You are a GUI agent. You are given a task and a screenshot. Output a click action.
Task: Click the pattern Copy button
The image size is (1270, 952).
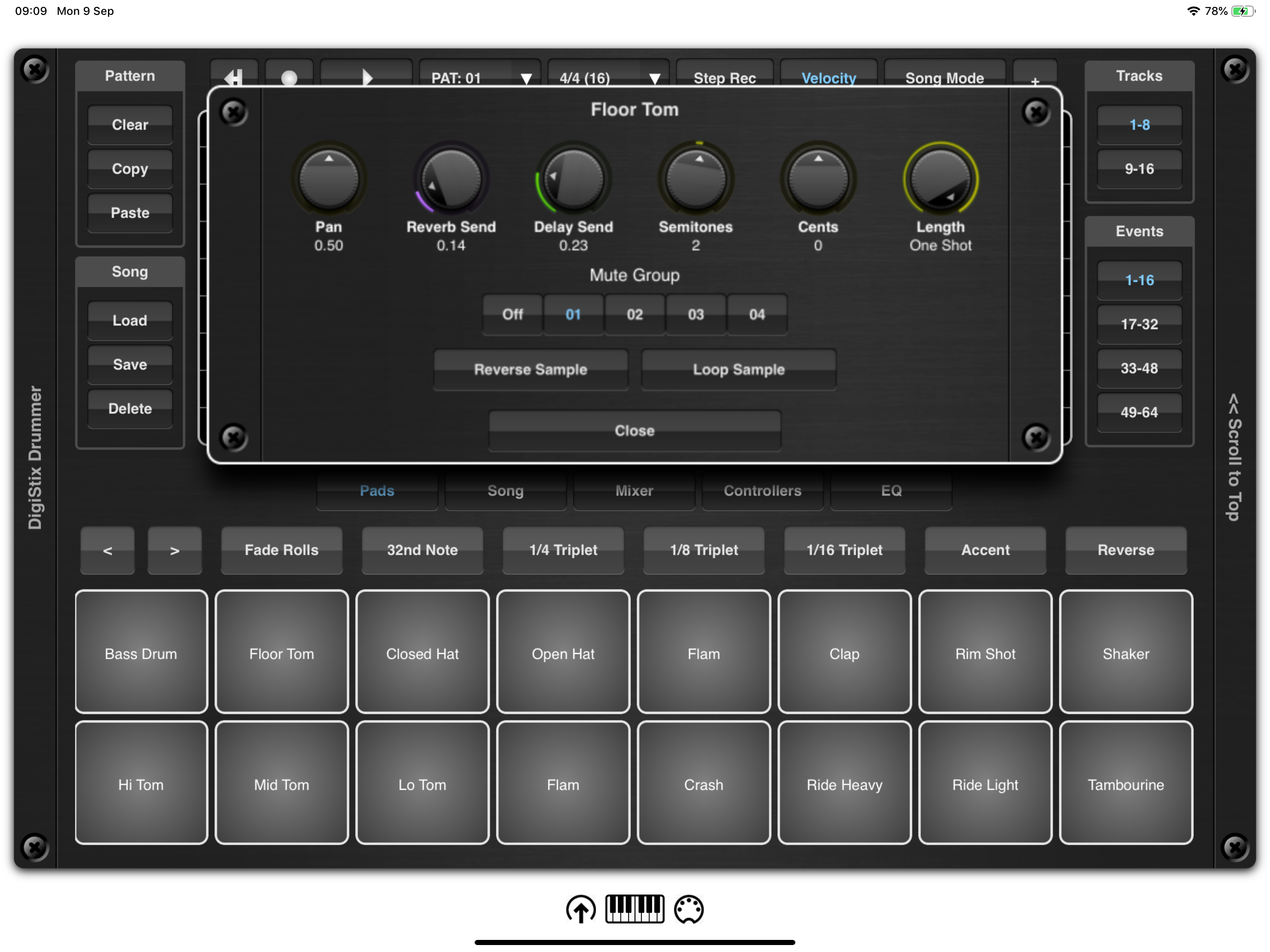130,169
